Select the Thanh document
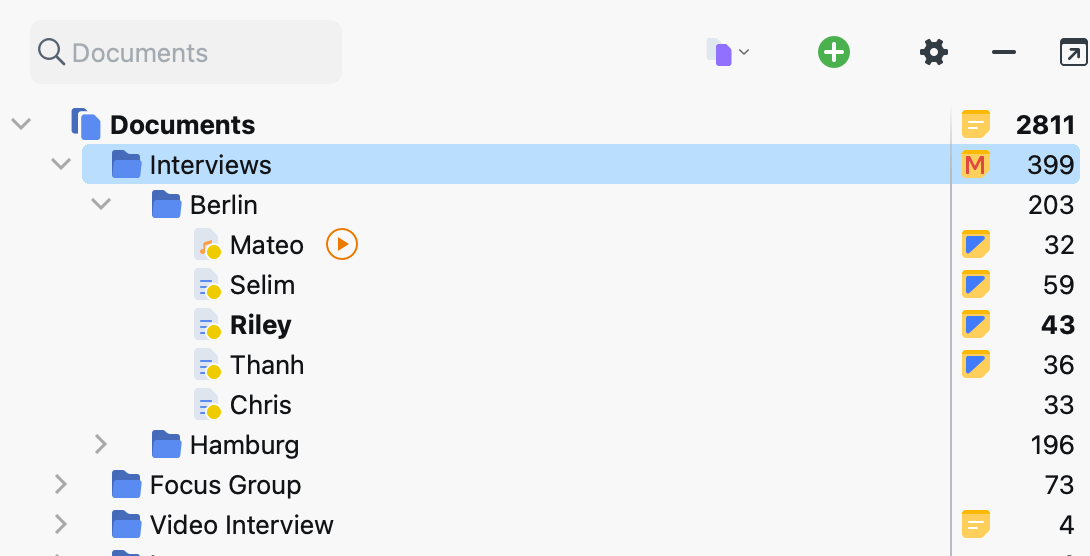The width and height of the screenshot is (1090, 556). click(267, 365)
